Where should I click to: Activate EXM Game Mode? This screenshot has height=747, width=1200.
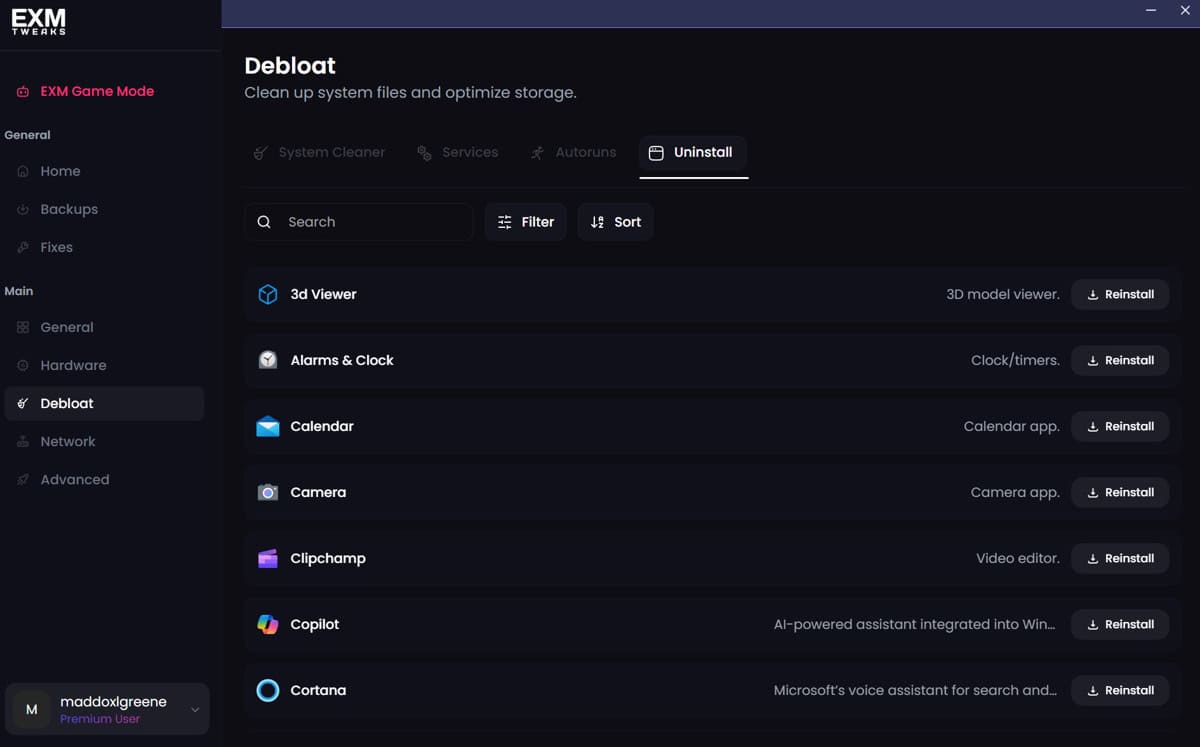click(x=96, y=91)
